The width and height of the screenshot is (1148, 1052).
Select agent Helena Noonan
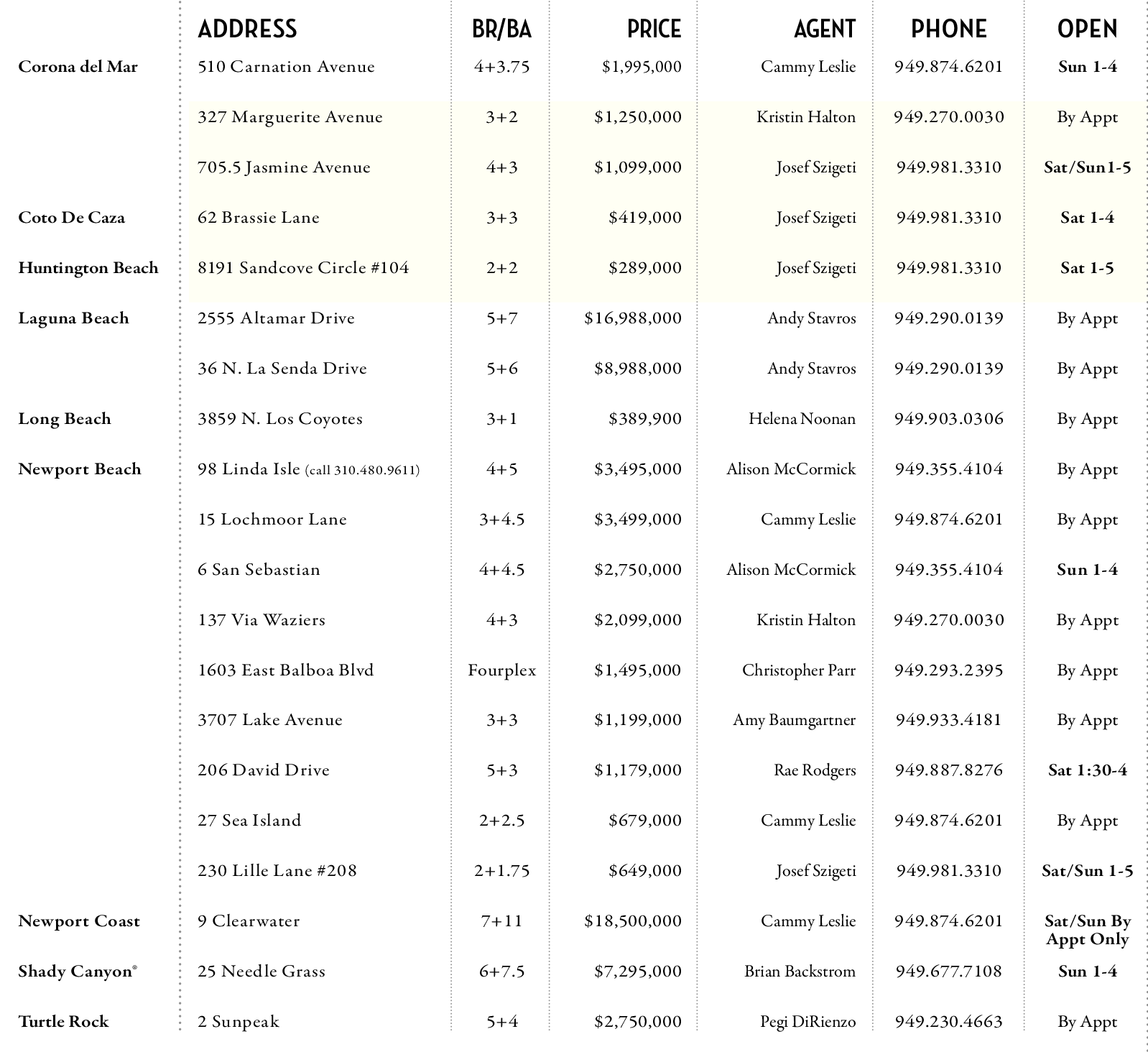click(x=802, y=419)
